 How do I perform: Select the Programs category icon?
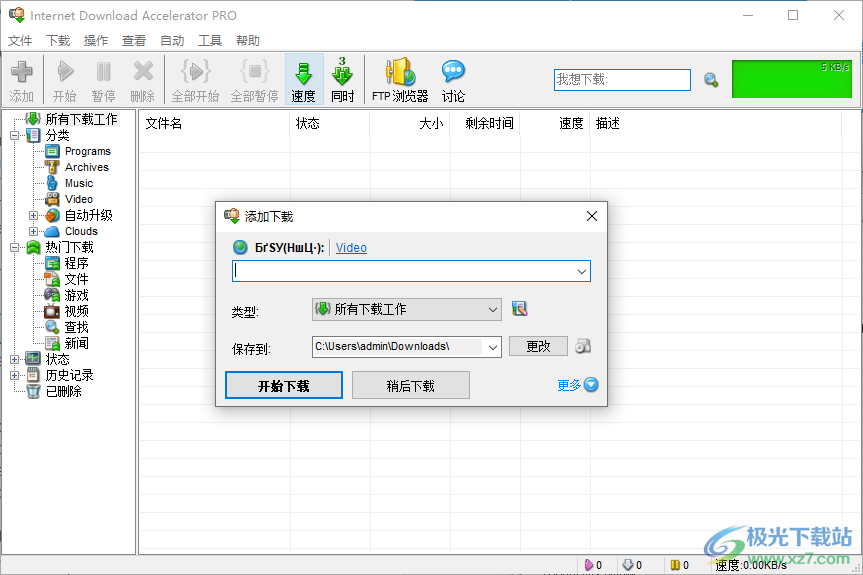point(52,151)
